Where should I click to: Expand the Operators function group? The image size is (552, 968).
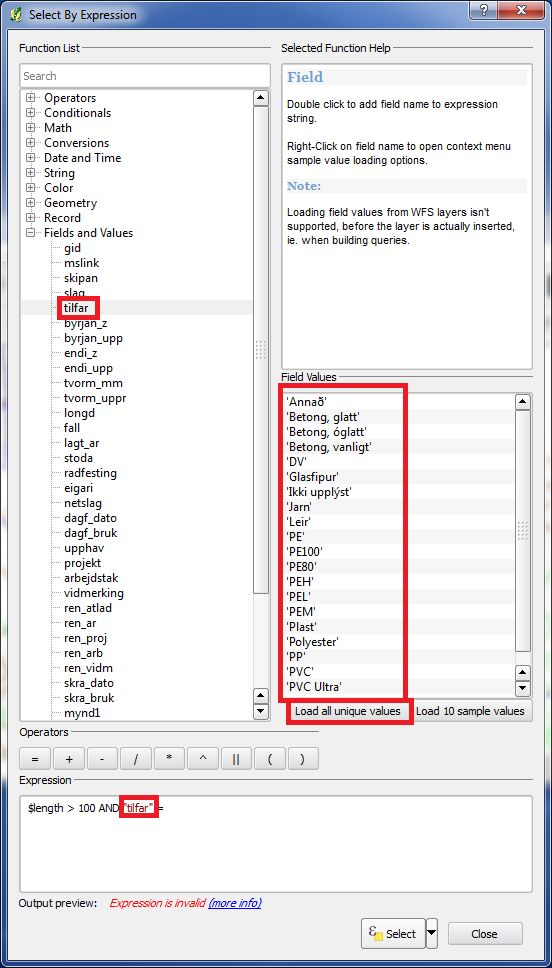[x=30, y=98]
